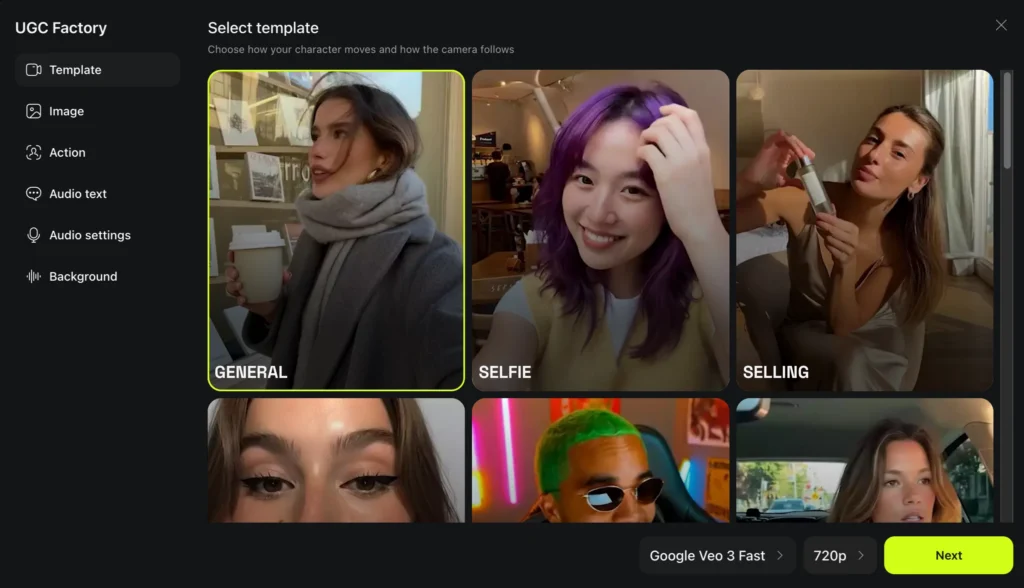
Task: Select the green-haired man template
Action: click(600, 460)
